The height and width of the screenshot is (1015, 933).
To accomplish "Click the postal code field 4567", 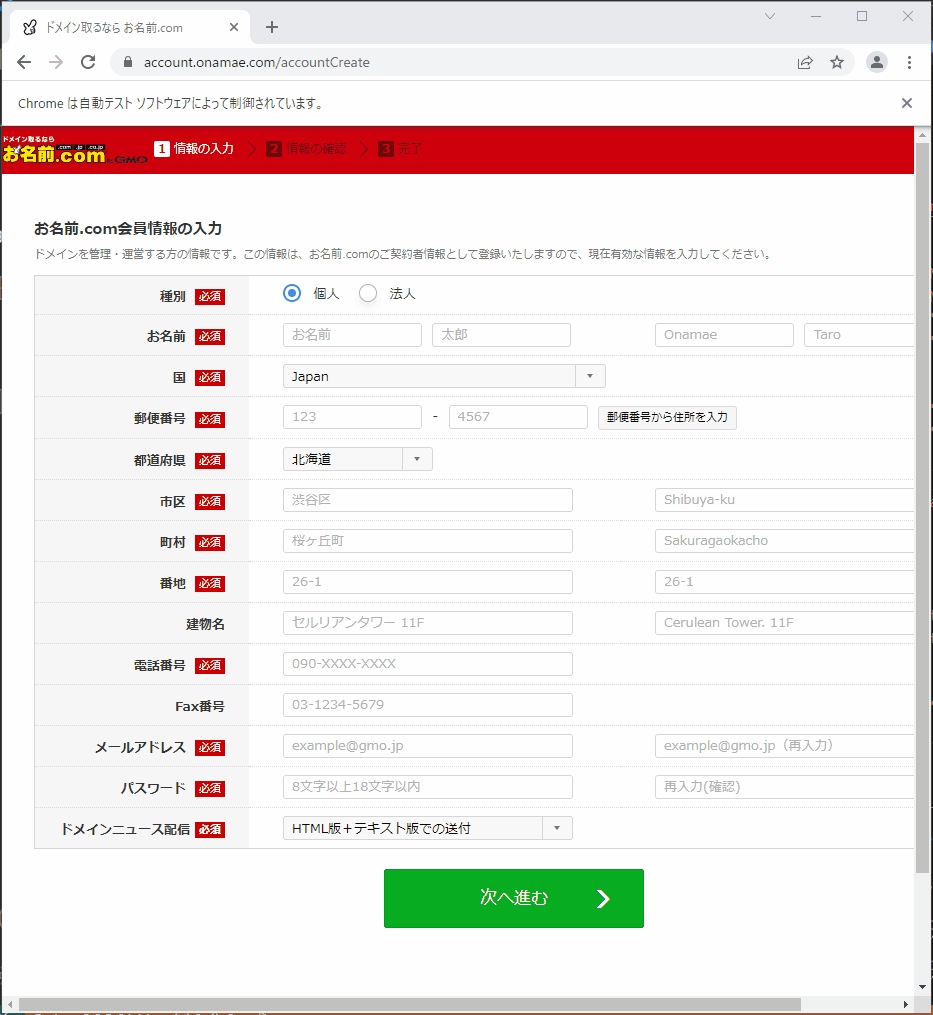I will (x=518, y=417).
